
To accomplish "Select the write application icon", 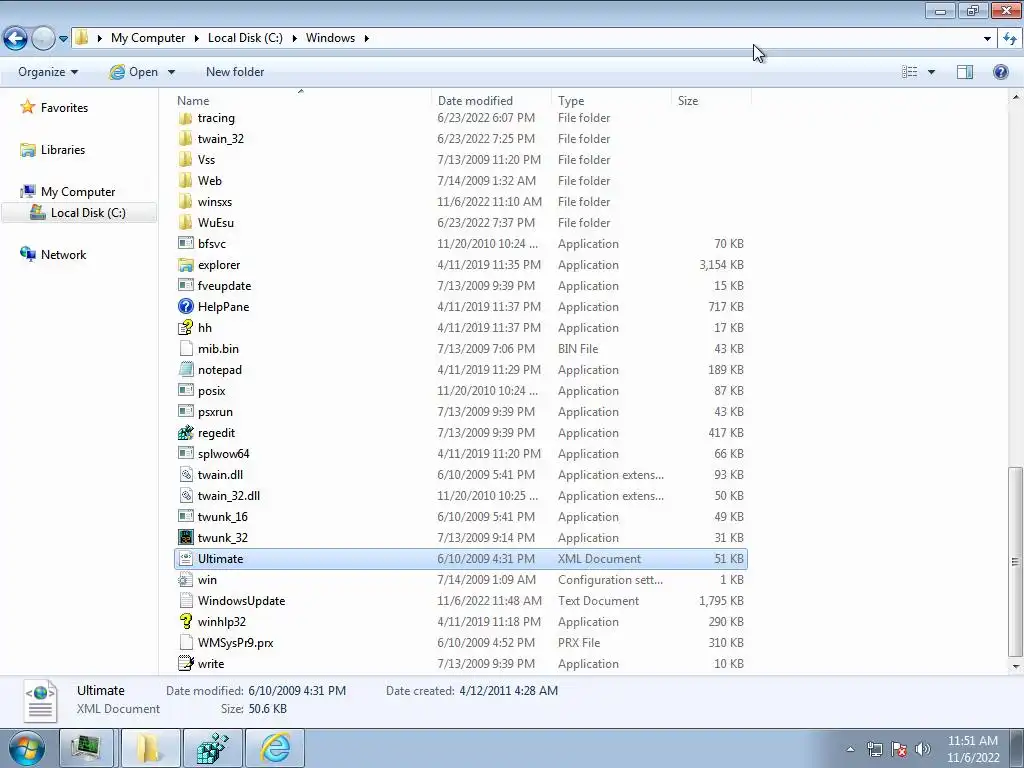I will [185, 664].
